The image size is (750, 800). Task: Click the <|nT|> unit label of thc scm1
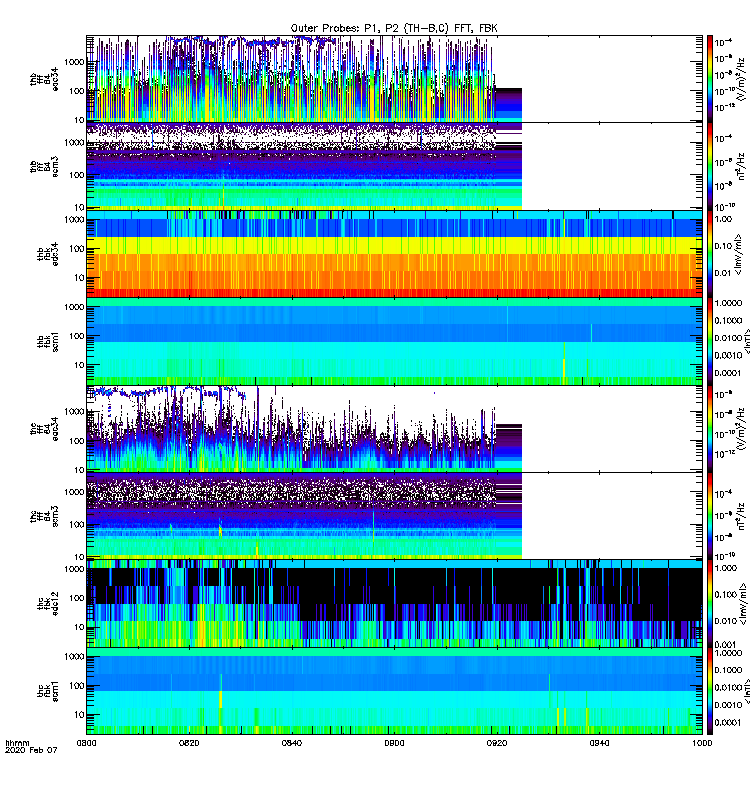[746, 691]
